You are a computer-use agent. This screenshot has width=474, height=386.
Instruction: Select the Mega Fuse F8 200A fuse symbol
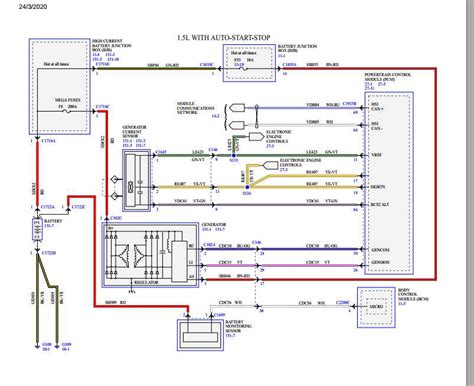[x=67, y=112]
